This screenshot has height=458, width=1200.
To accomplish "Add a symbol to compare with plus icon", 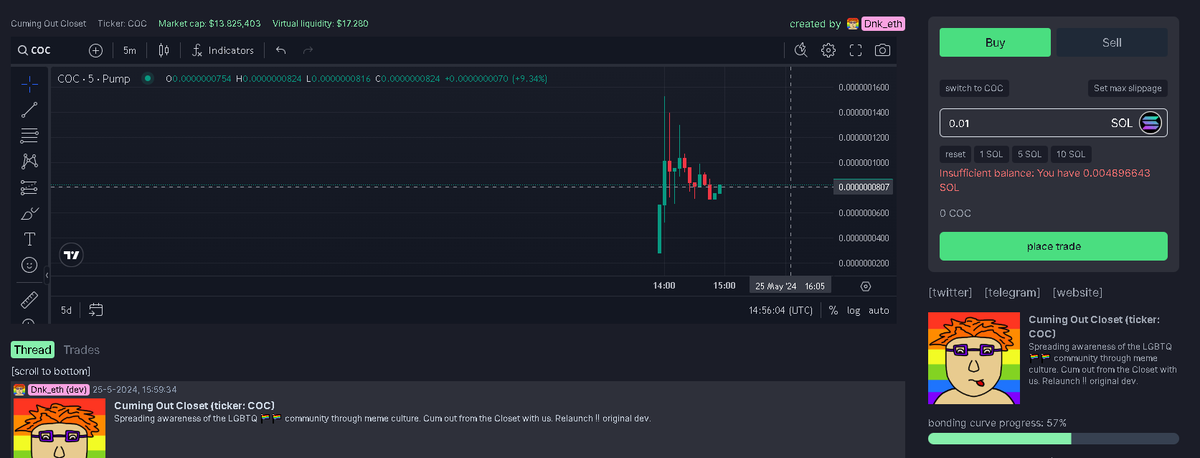I will click(x=96, y=50).
